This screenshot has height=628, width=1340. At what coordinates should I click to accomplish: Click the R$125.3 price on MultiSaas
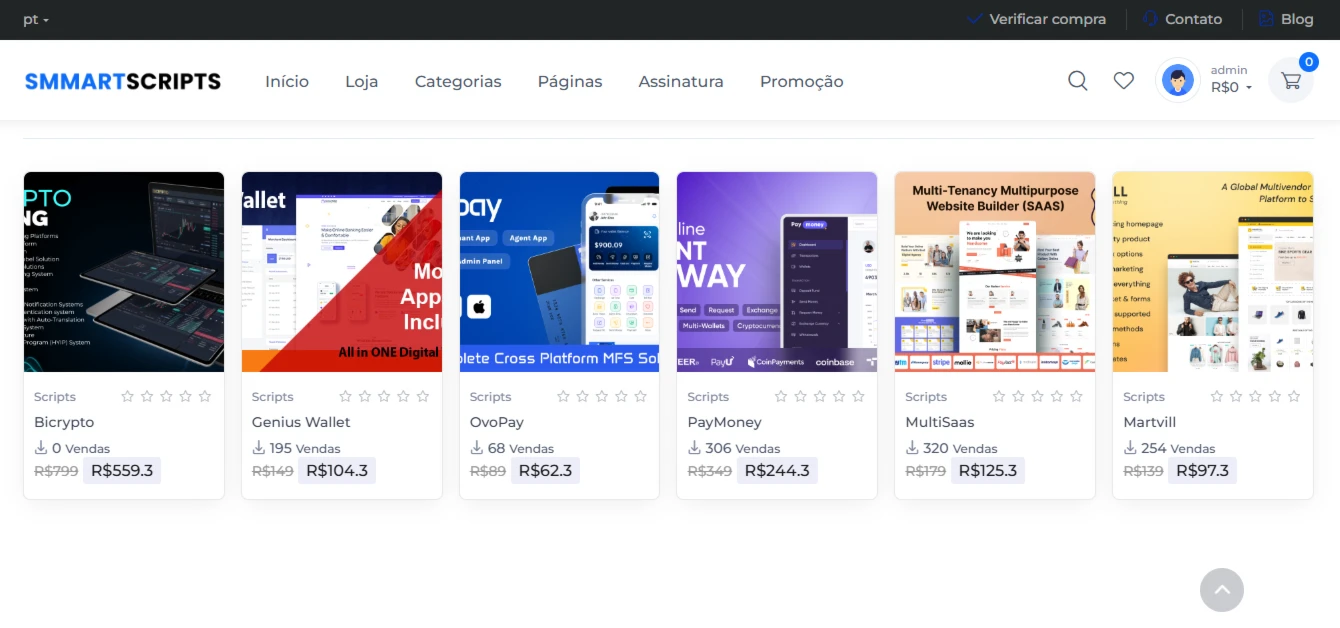[x=988, y=470]
